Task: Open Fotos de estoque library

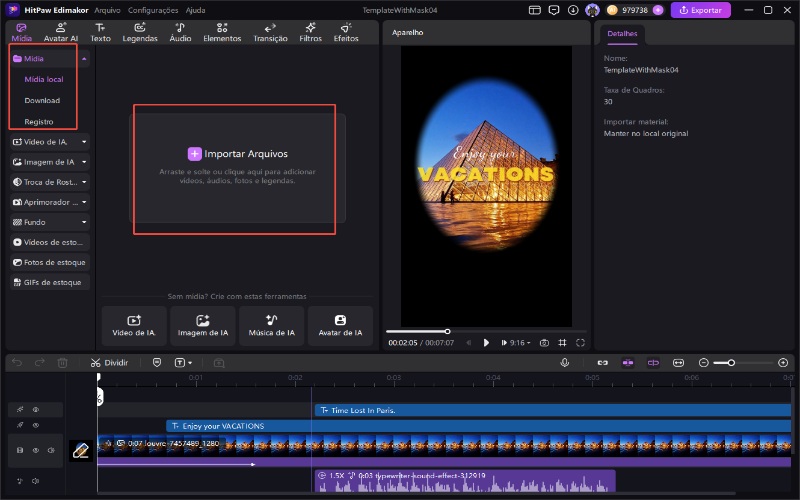Action: tap(49, 262)
